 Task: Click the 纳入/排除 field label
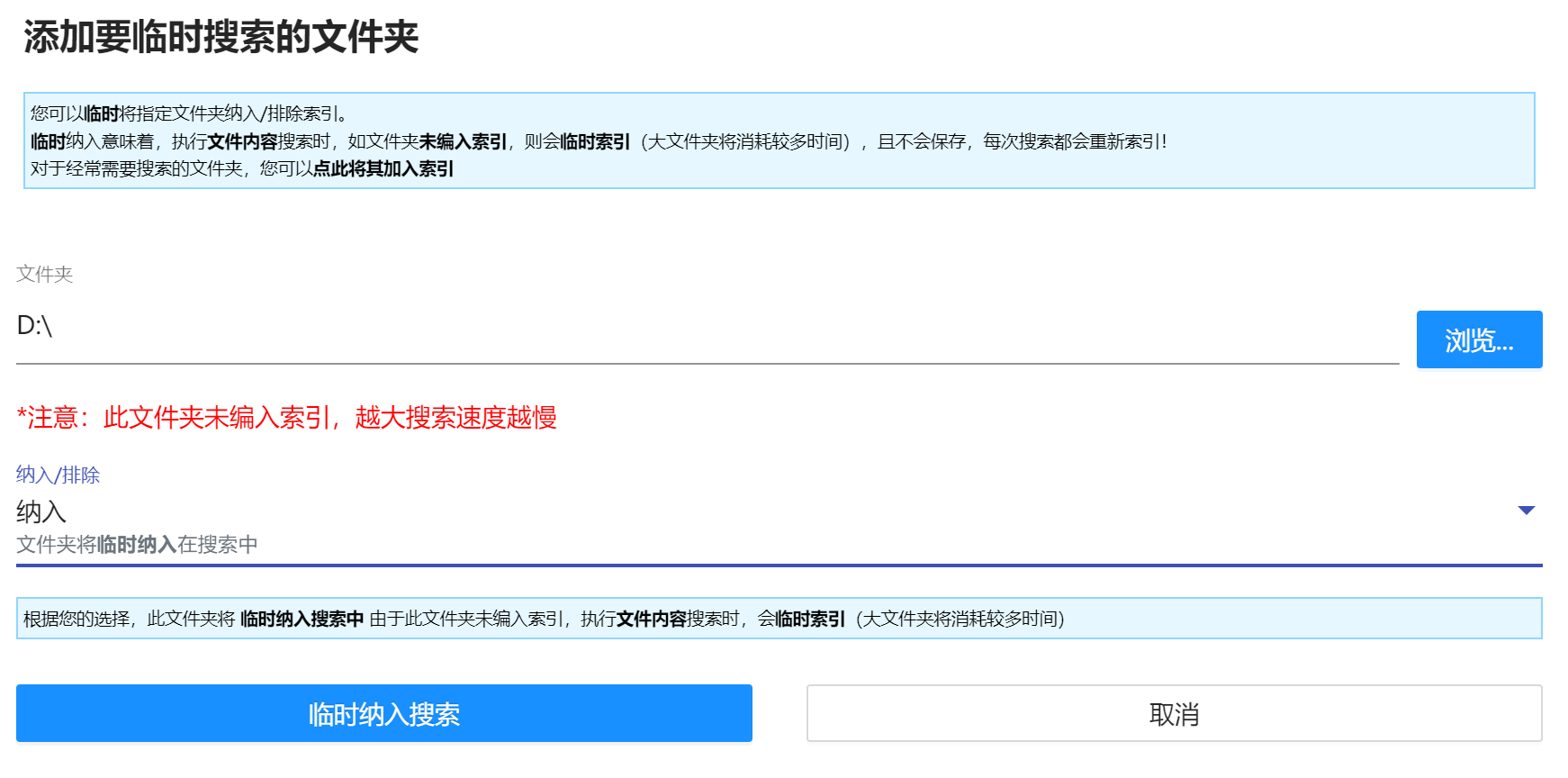click(58, 475)
